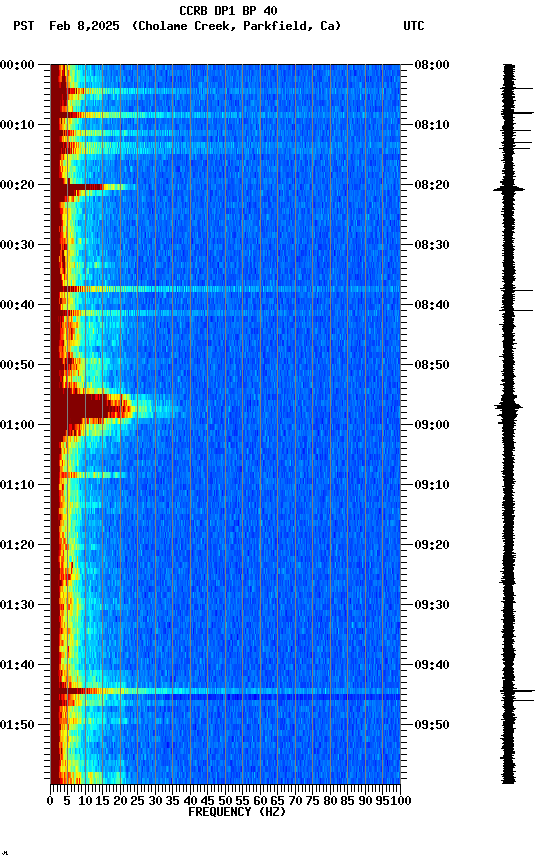552x864 pixels.
Task: Click the 01:00 PST time label
Action: tap(17, 425)
